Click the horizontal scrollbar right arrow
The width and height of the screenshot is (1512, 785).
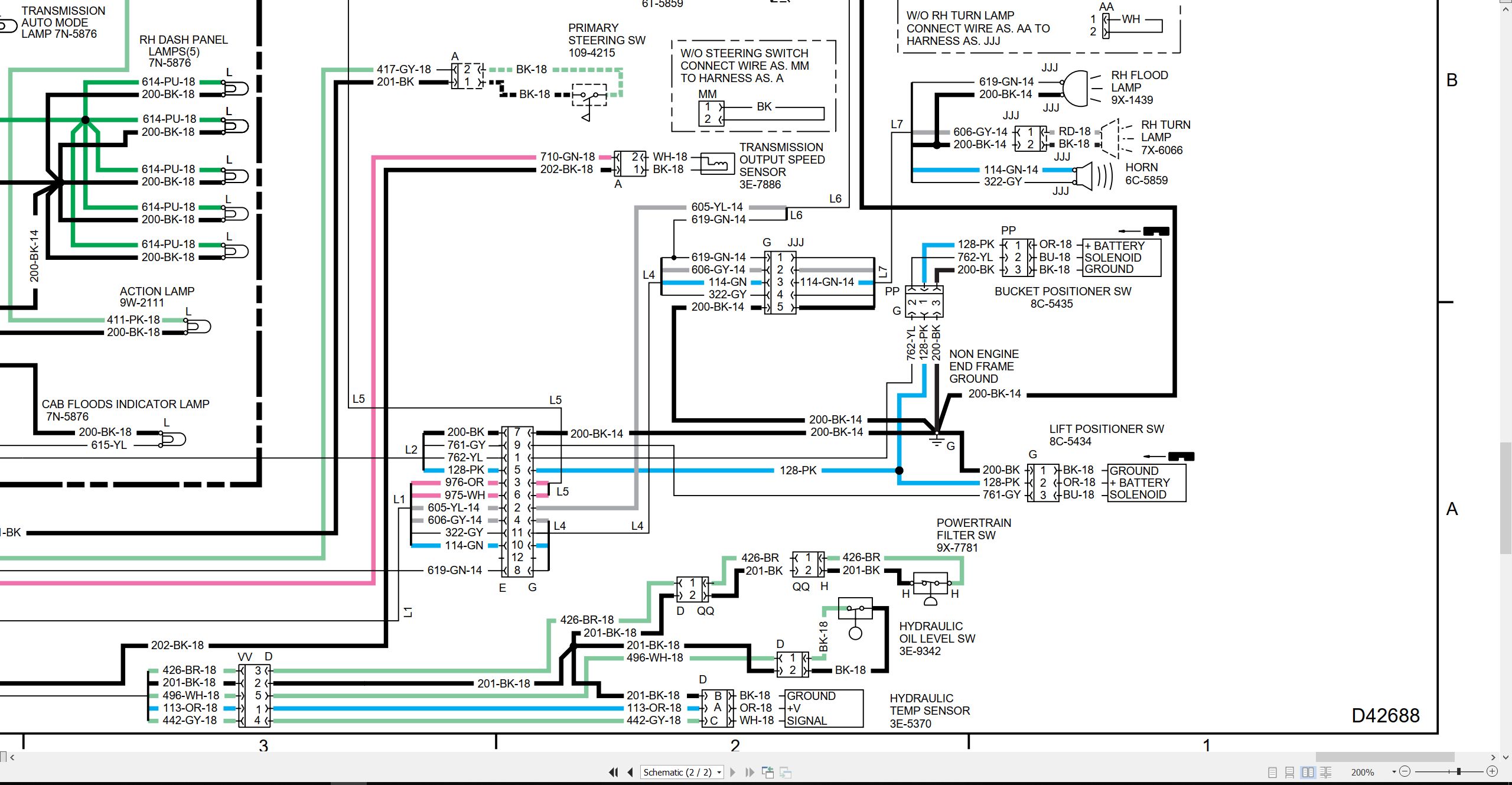[1493, 757]
